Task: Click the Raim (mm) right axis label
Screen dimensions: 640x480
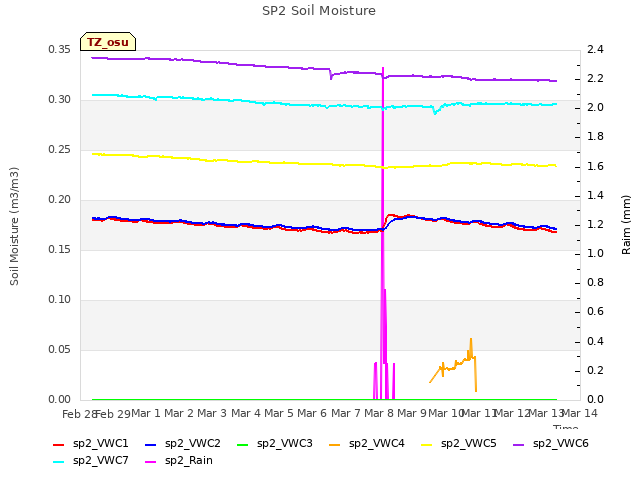Action: [626, 225]
